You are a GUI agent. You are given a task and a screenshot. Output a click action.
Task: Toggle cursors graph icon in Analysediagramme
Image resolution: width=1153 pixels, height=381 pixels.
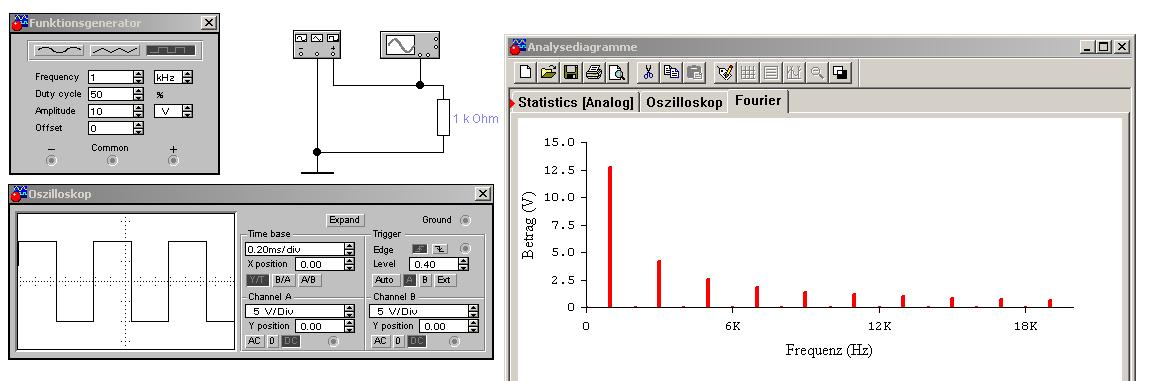coord(794,72)
